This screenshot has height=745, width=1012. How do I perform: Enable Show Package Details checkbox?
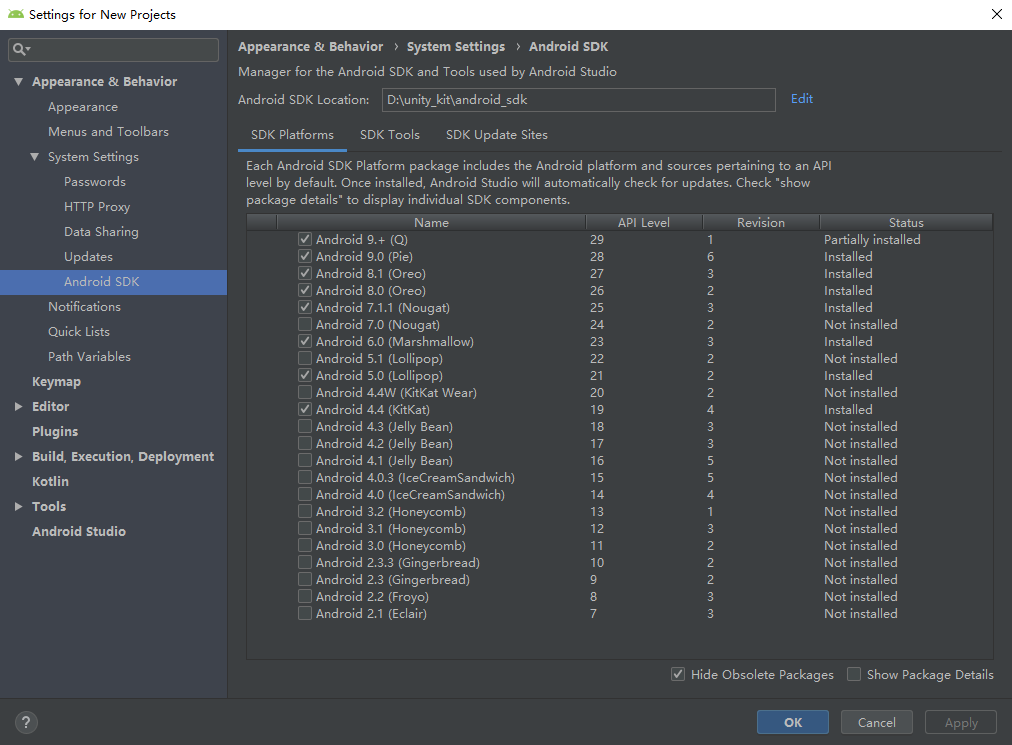click(854, 675)
